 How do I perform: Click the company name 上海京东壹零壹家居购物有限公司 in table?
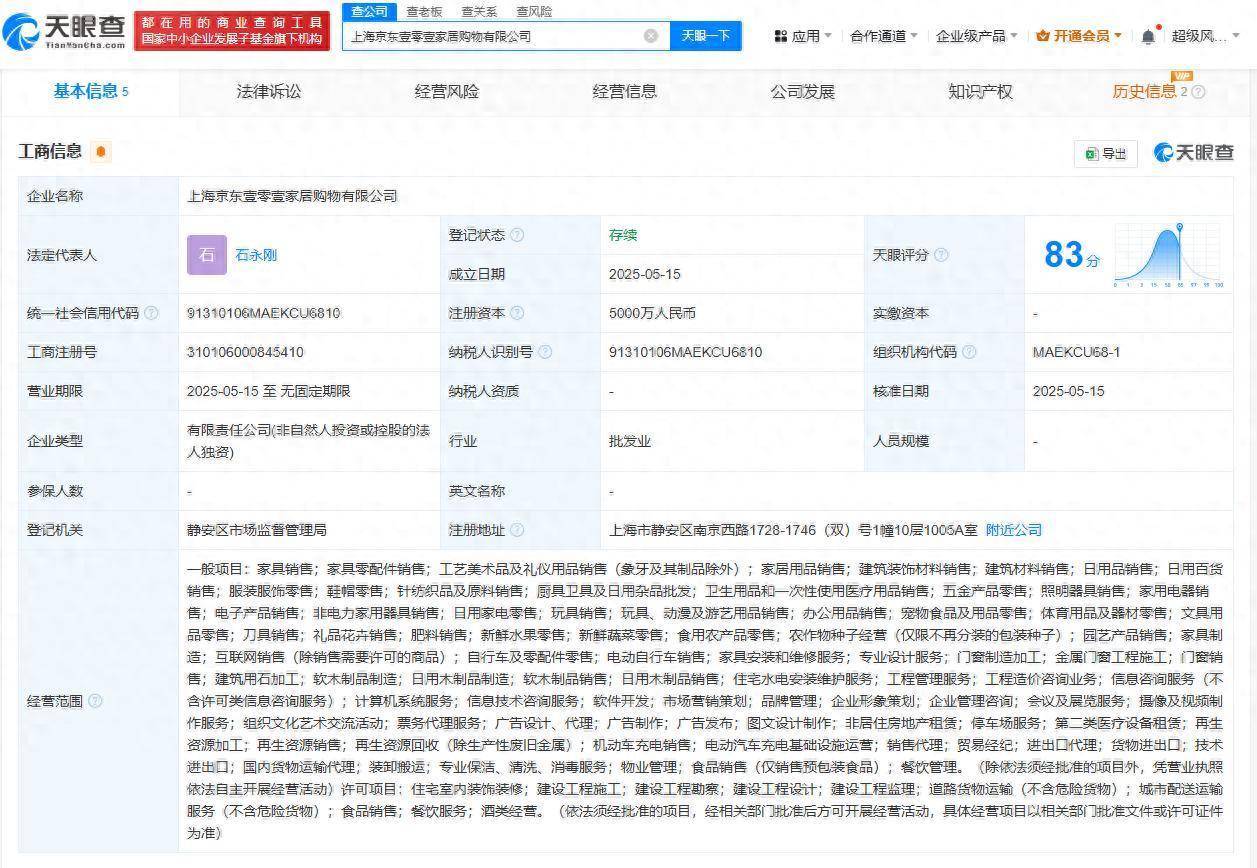point(292,196)
